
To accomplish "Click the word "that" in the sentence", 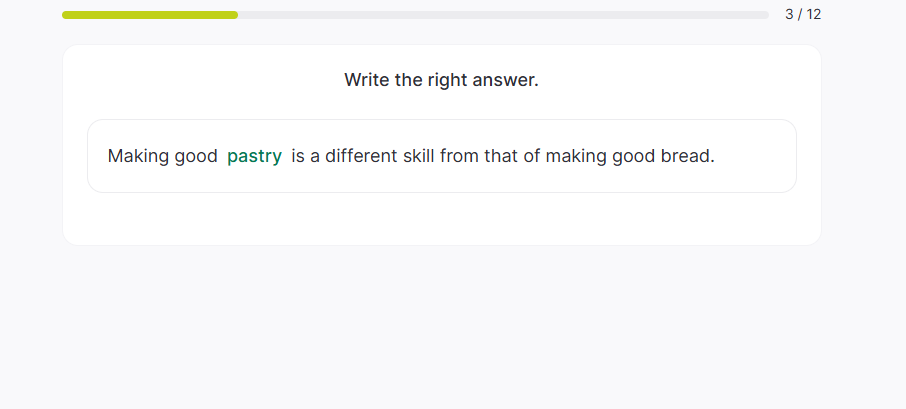I will click(501, 156).
